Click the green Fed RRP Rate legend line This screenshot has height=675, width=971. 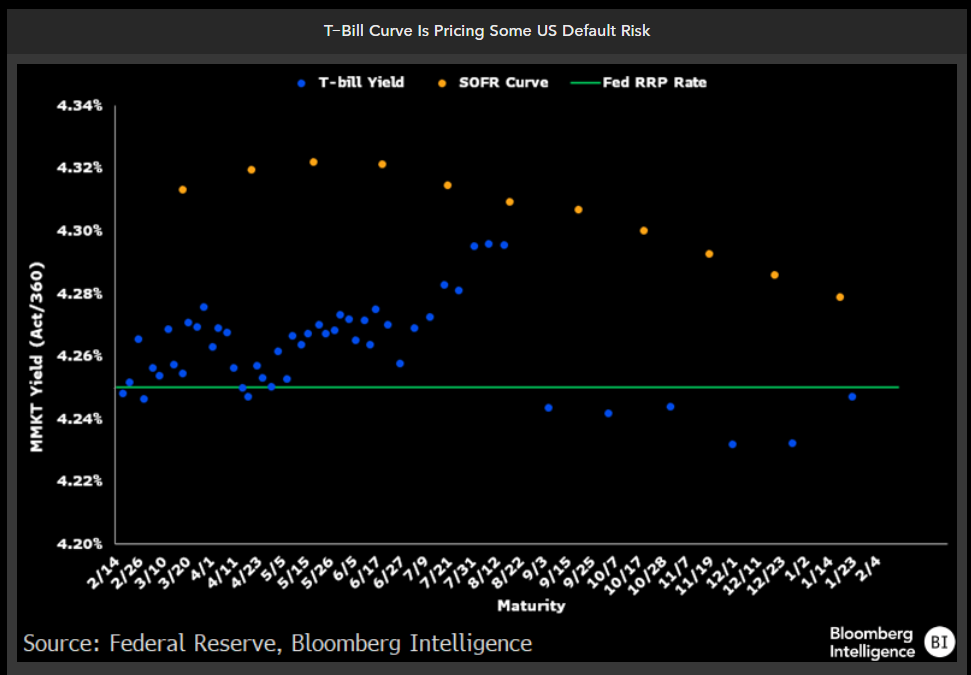pyautogui.click(x=585, y=83)
